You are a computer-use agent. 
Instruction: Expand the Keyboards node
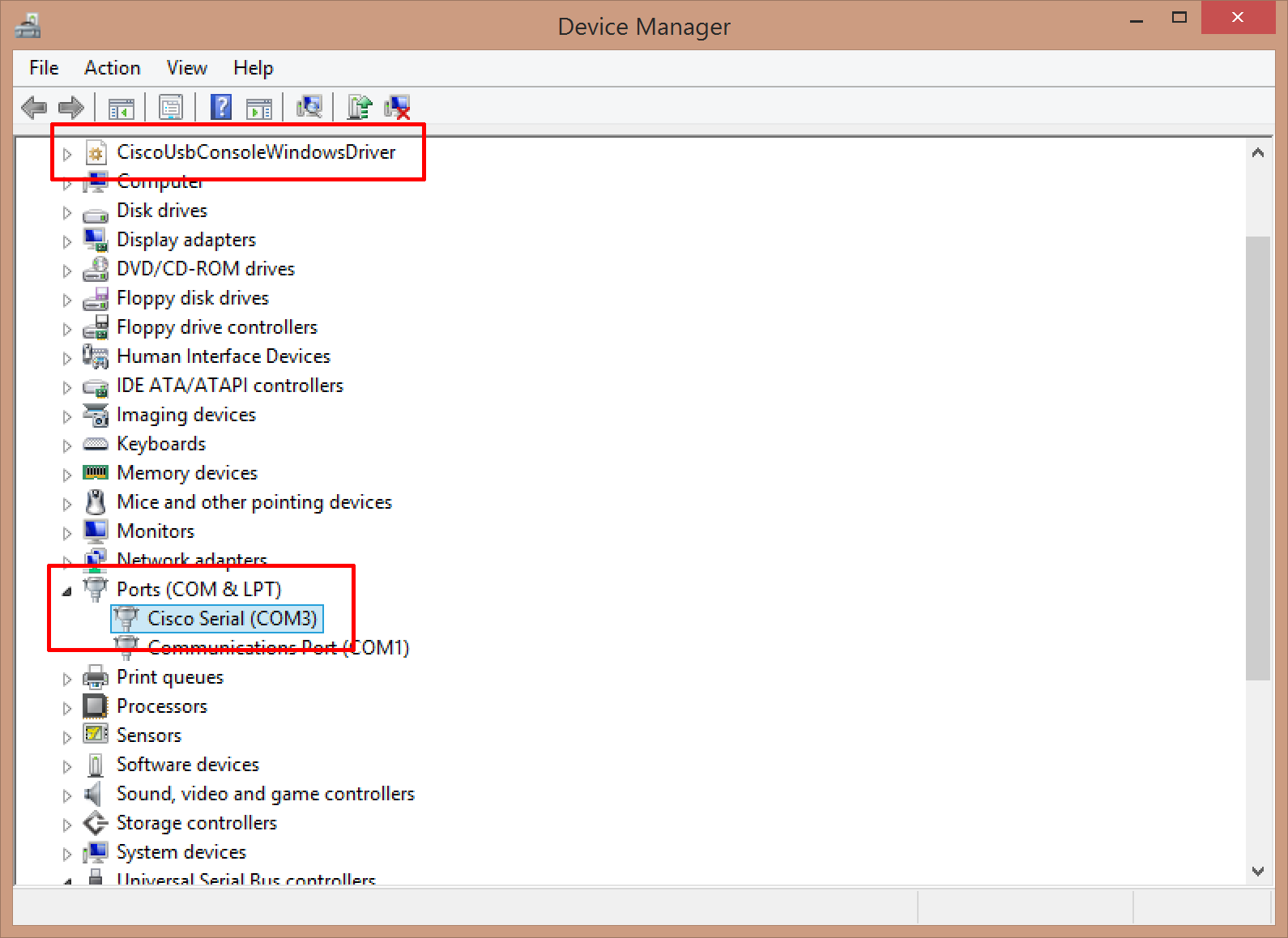(x=67, y=446)
